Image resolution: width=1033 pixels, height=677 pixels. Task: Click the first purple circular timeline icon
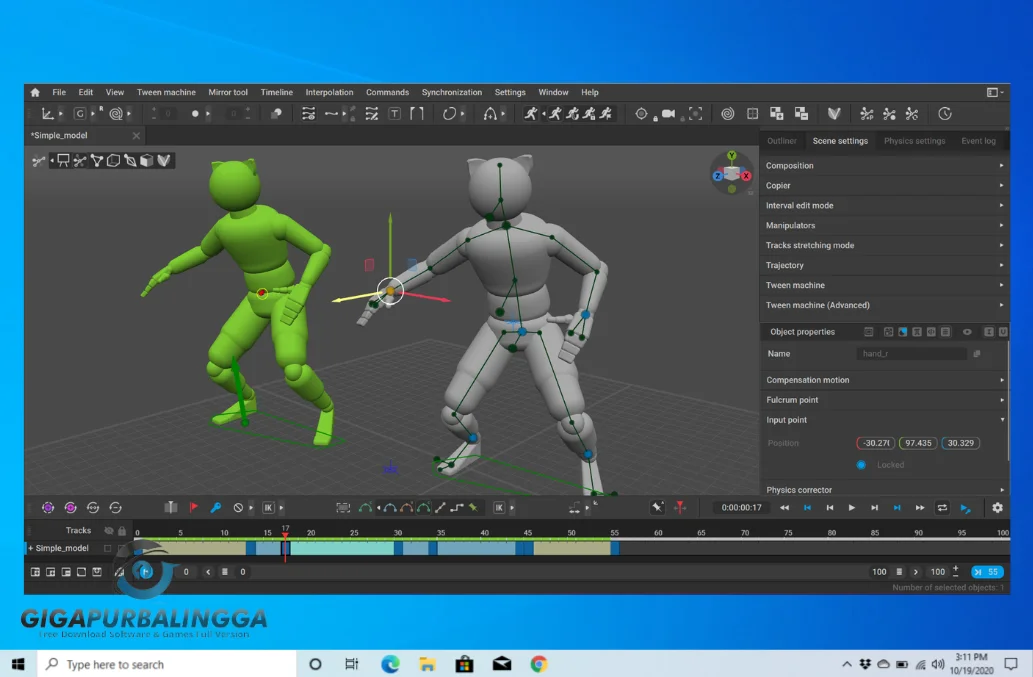coord(48,507)
